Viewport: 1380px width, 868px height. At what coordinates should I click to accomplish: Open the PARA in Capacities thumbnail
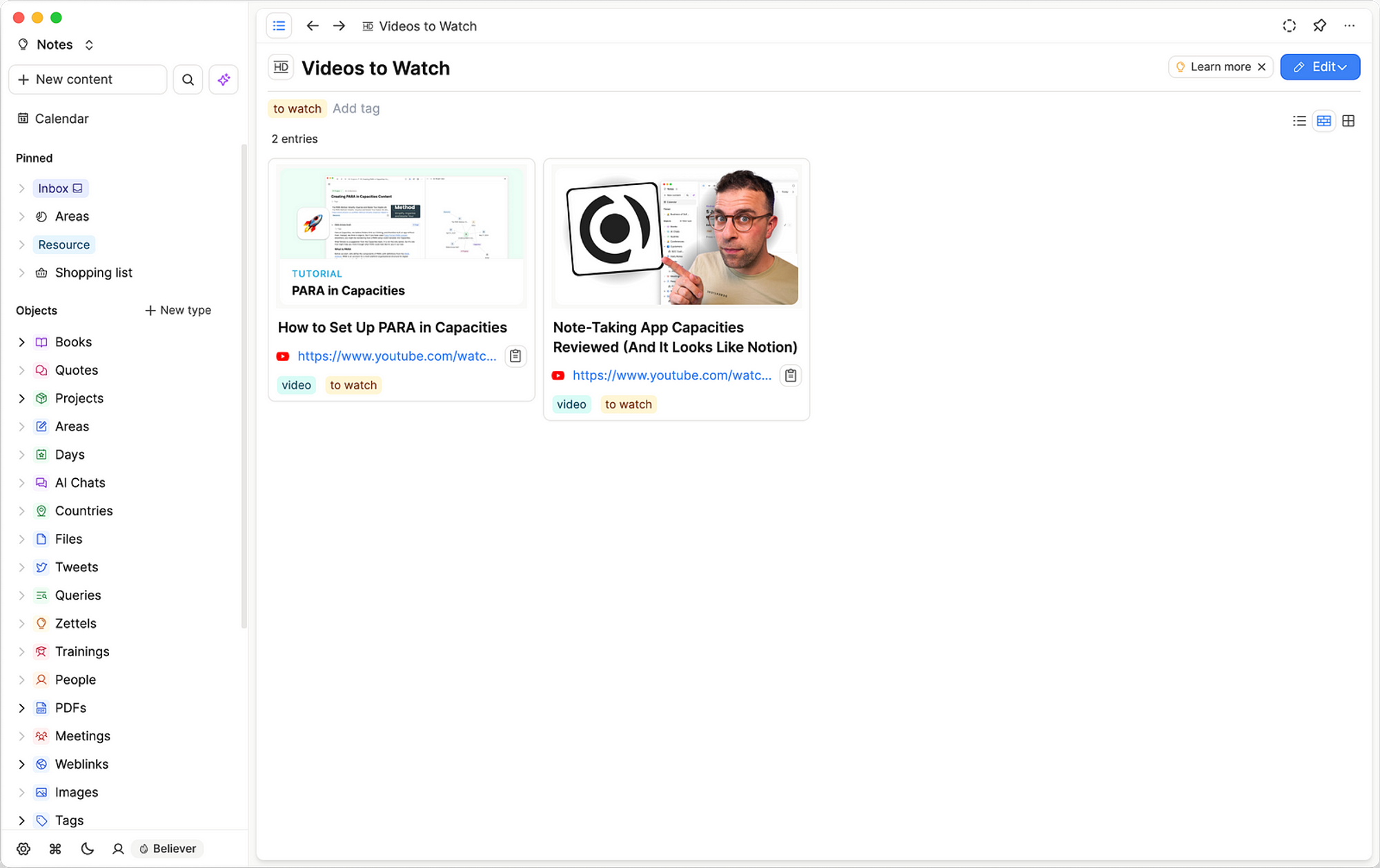click(402, 236)
